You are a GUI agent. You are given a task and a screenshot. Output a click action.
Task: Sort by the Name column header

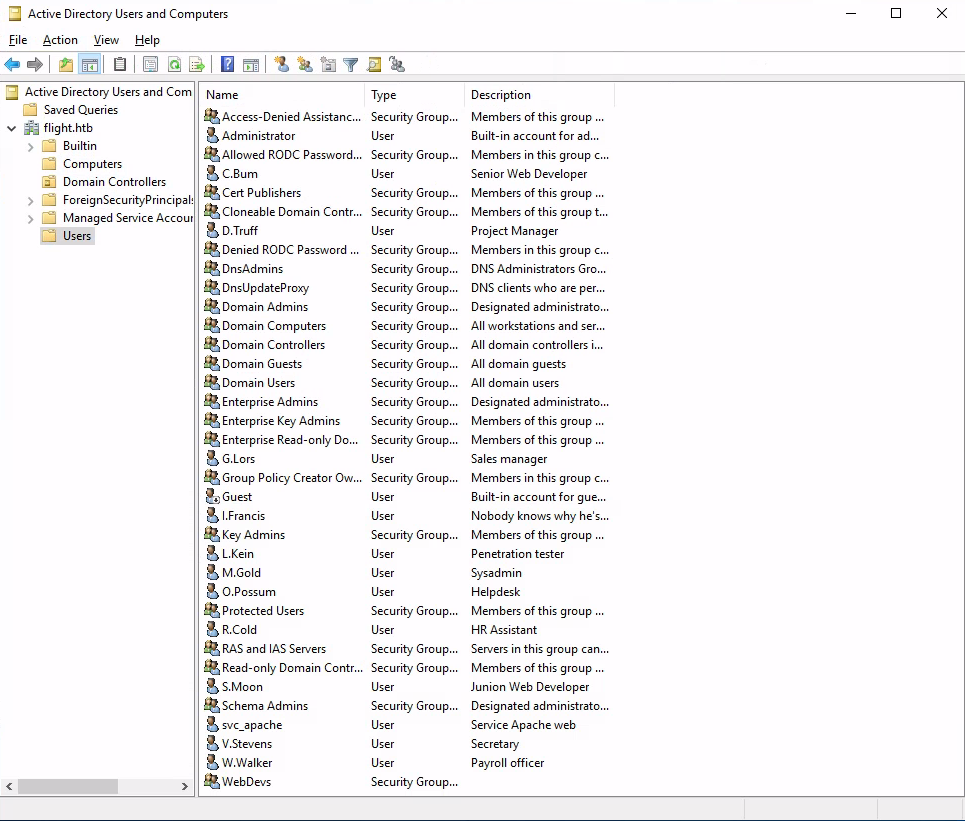[282, 95]
